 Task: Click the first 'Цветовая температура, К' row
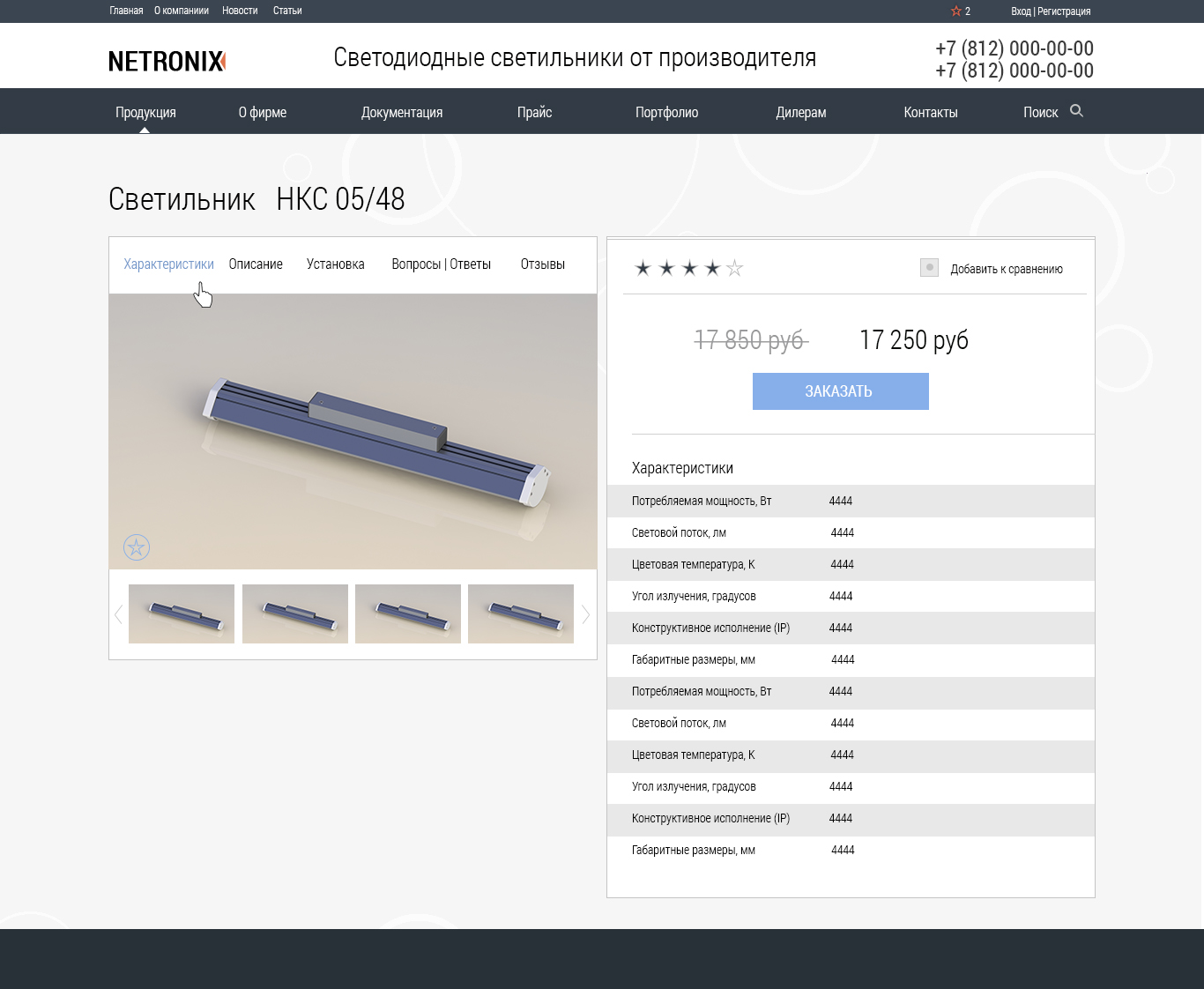[x=851, y=564]
